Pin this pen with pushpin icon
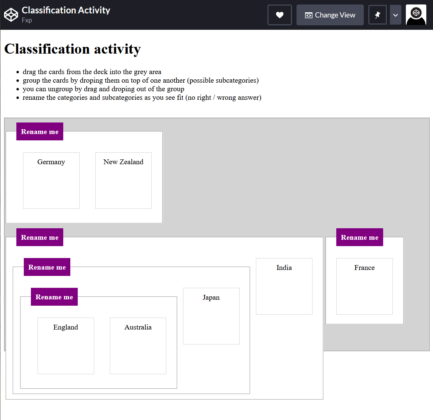 377,15
